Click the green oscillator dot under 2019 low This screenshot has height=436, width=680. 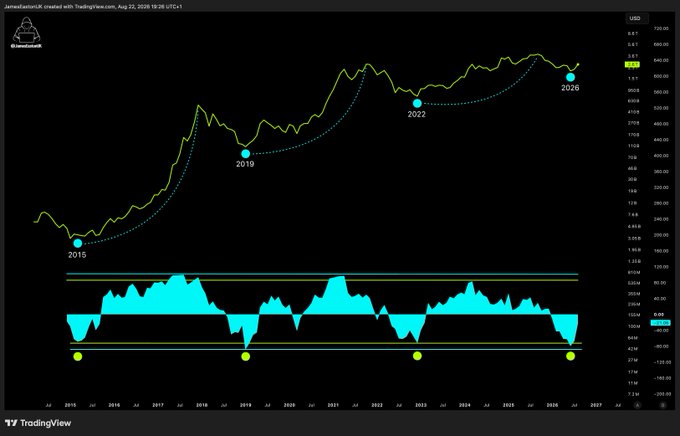point(245,357)
